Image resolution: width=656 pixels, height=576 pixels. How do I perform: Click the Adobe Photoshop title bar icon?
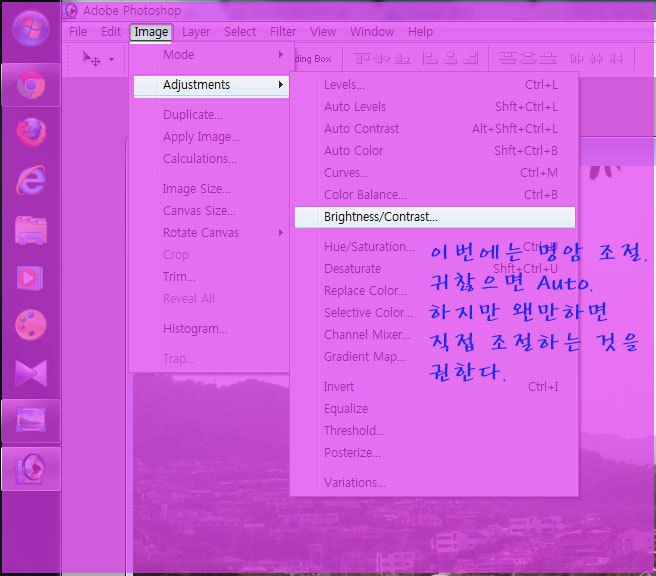coord(71,10)
